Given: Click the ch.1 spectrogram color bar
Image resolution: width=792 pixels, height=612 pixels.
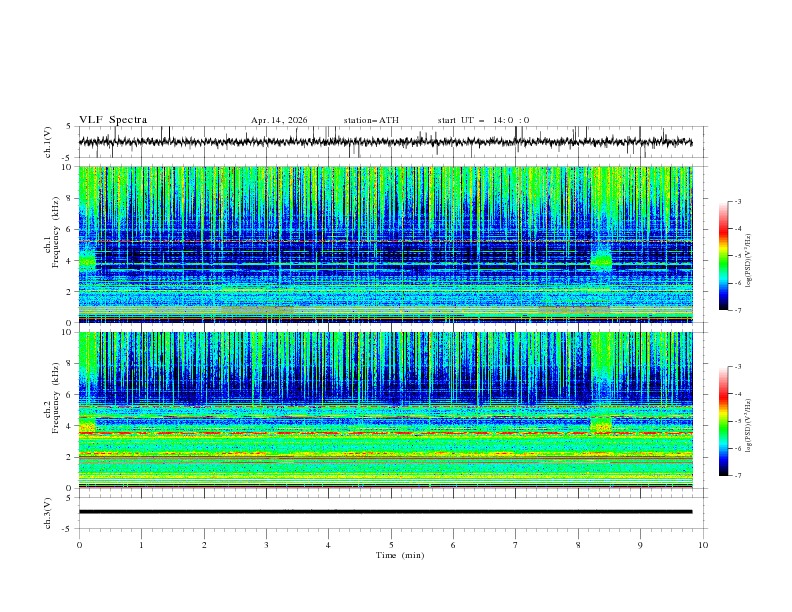Looking at the screenshot, I should pos(723,255).
